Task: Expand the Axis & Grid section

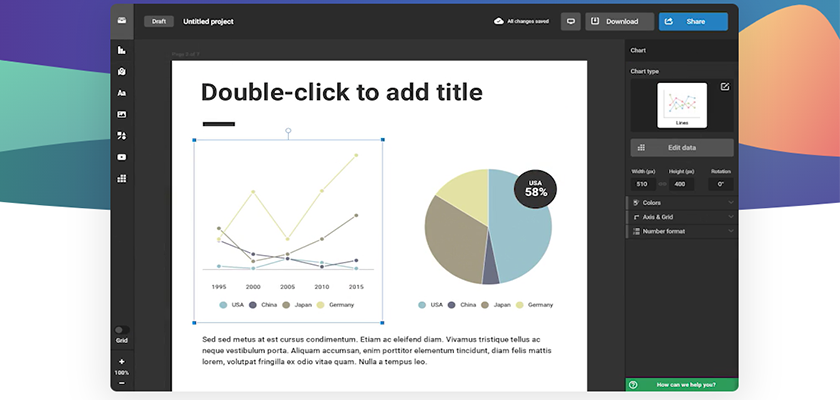Action: pos(682,217)
